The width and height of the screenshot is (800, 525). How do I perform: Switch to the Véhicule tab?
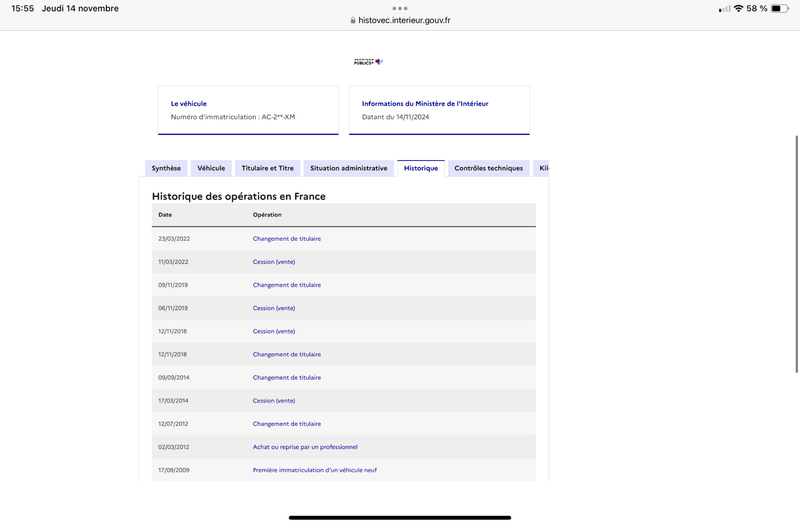[211, 168]
